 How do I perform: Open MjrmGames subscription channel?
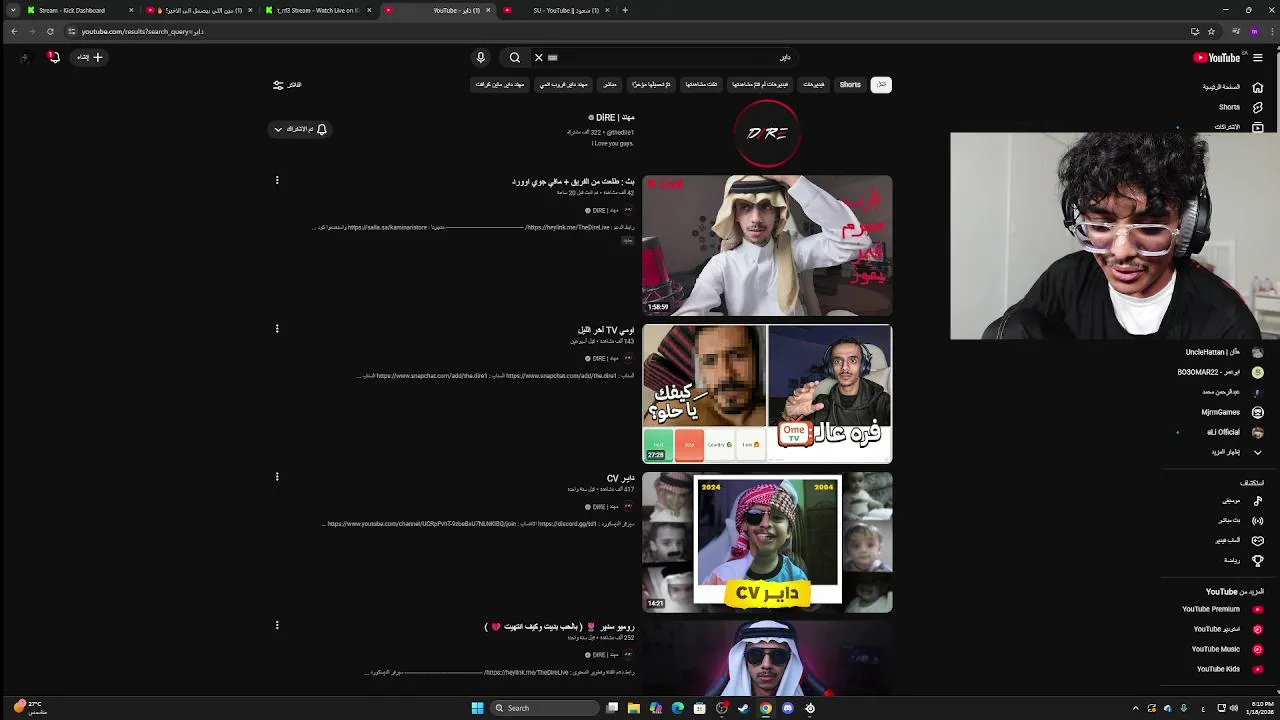tap(1232, 412)
